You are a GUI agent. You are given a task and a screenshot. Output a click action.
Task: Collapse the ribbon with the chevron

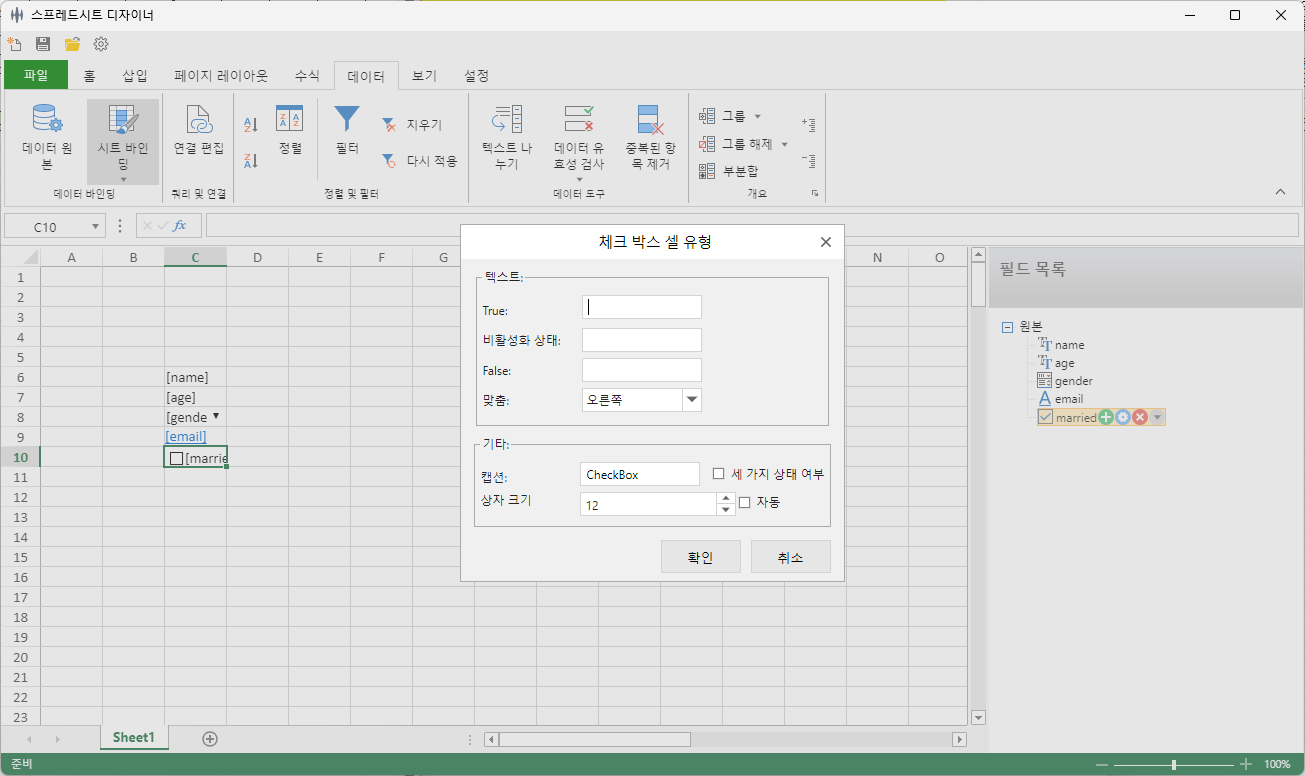pyautogui.click(x=1281, y=192)
